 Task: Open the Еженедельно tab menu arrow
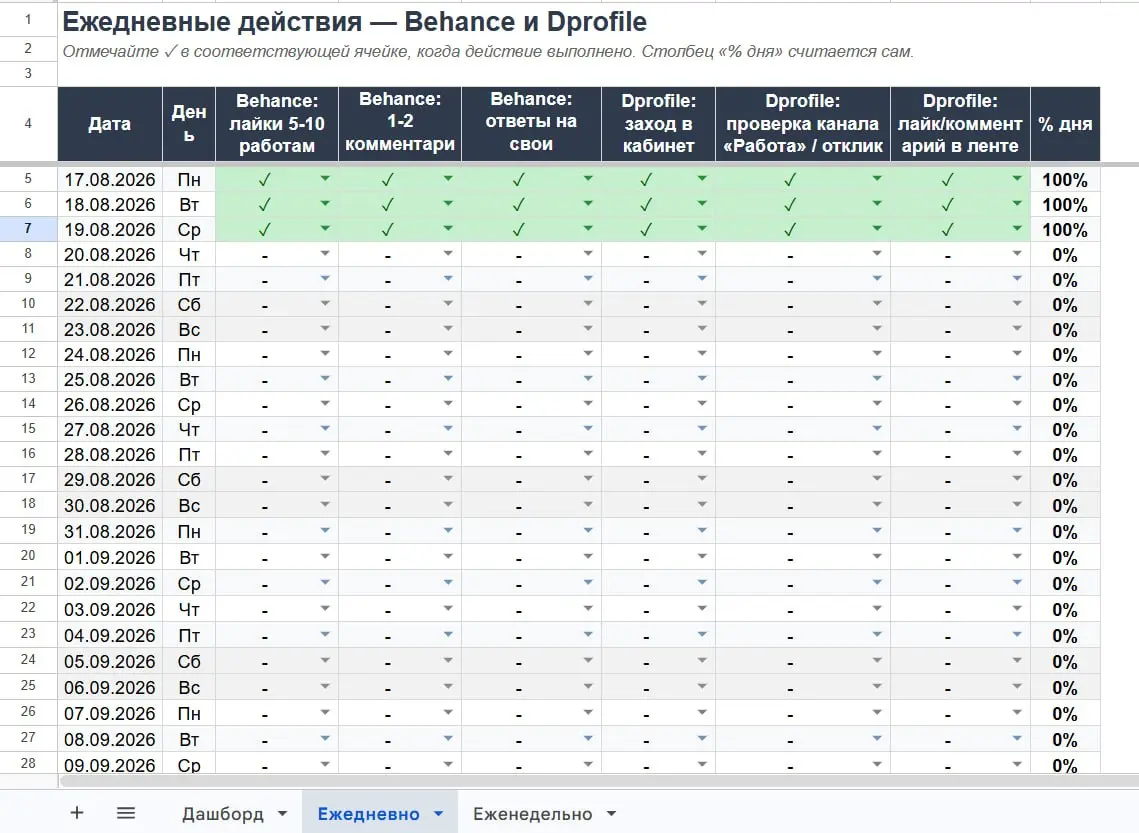point(611,813)
